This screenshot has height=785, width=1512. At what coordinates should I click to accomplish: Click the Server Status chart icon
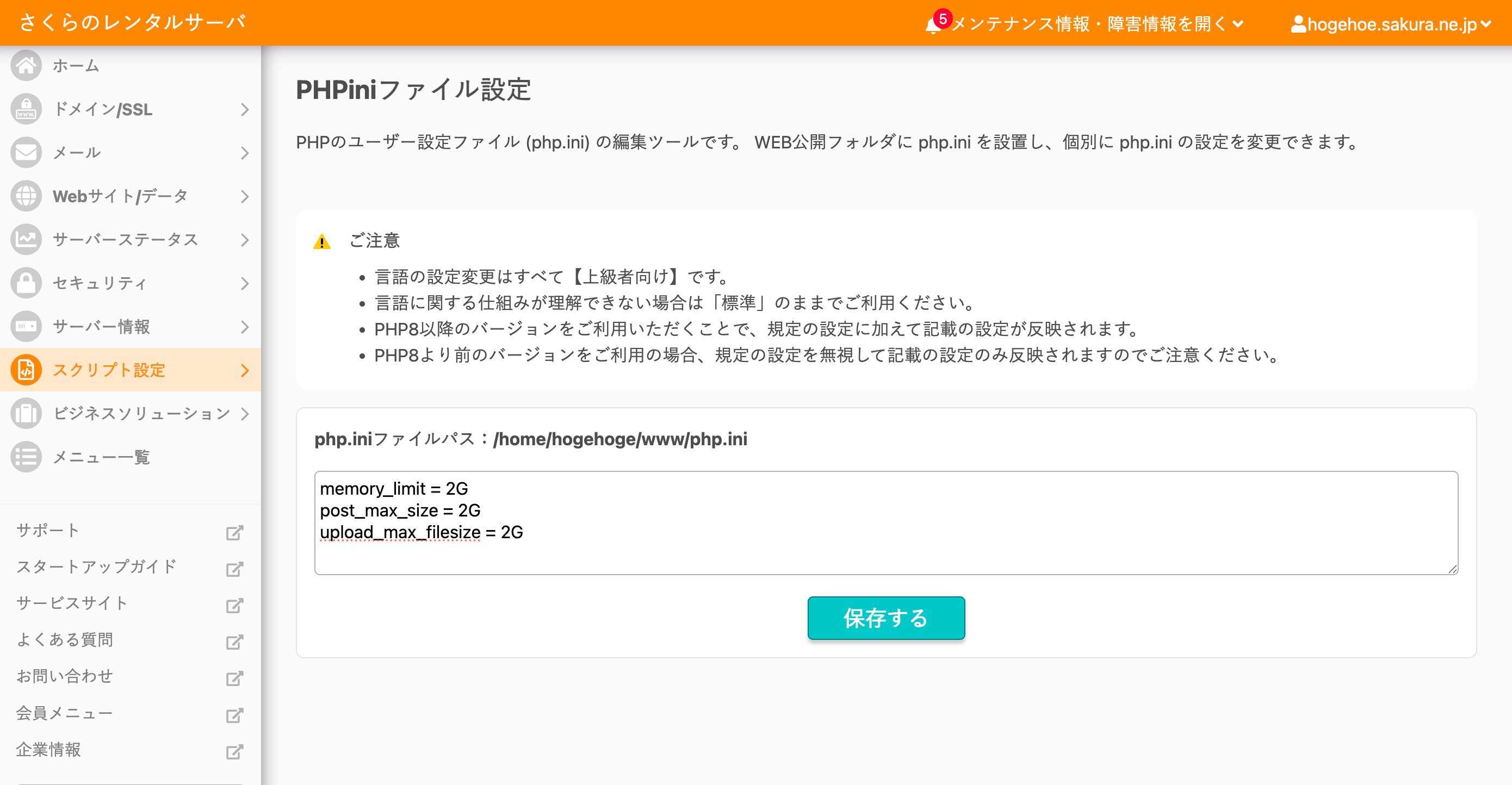coord(26,239)
